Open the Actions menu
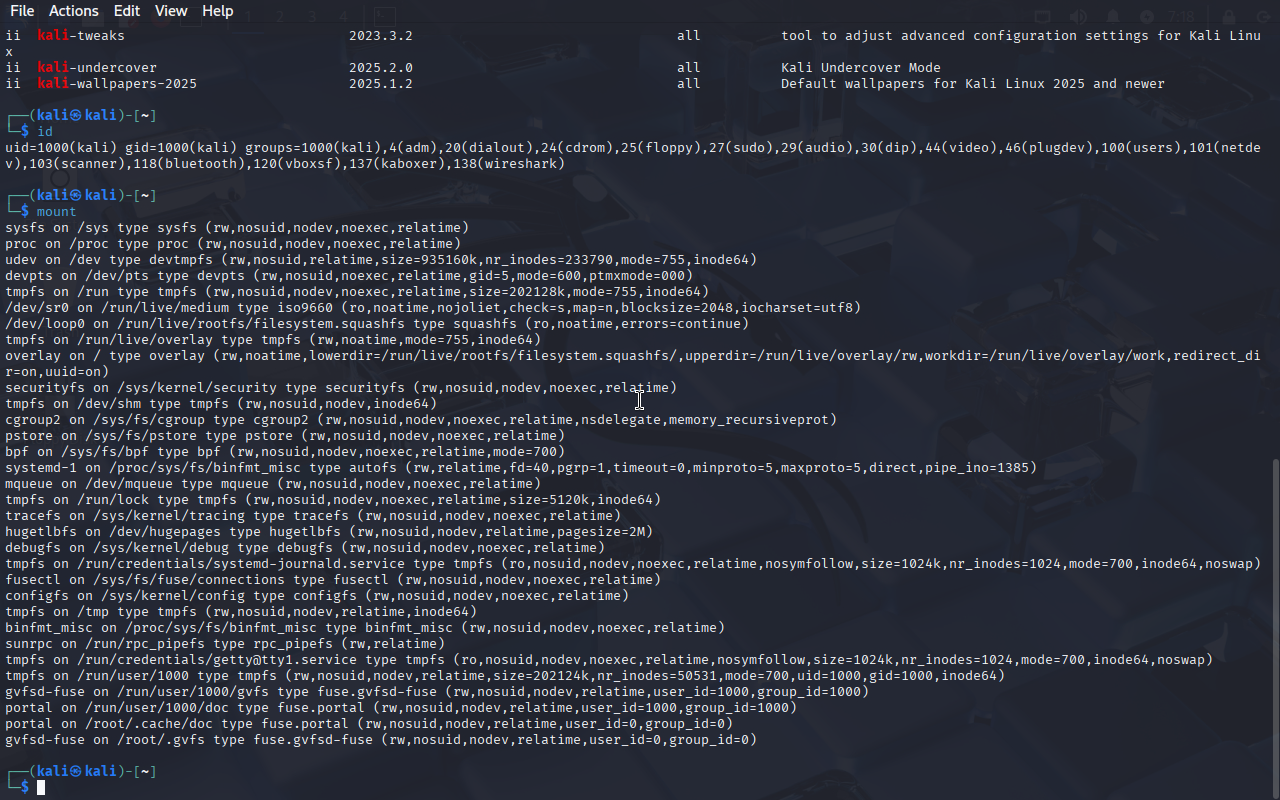 tap(73, 11)
